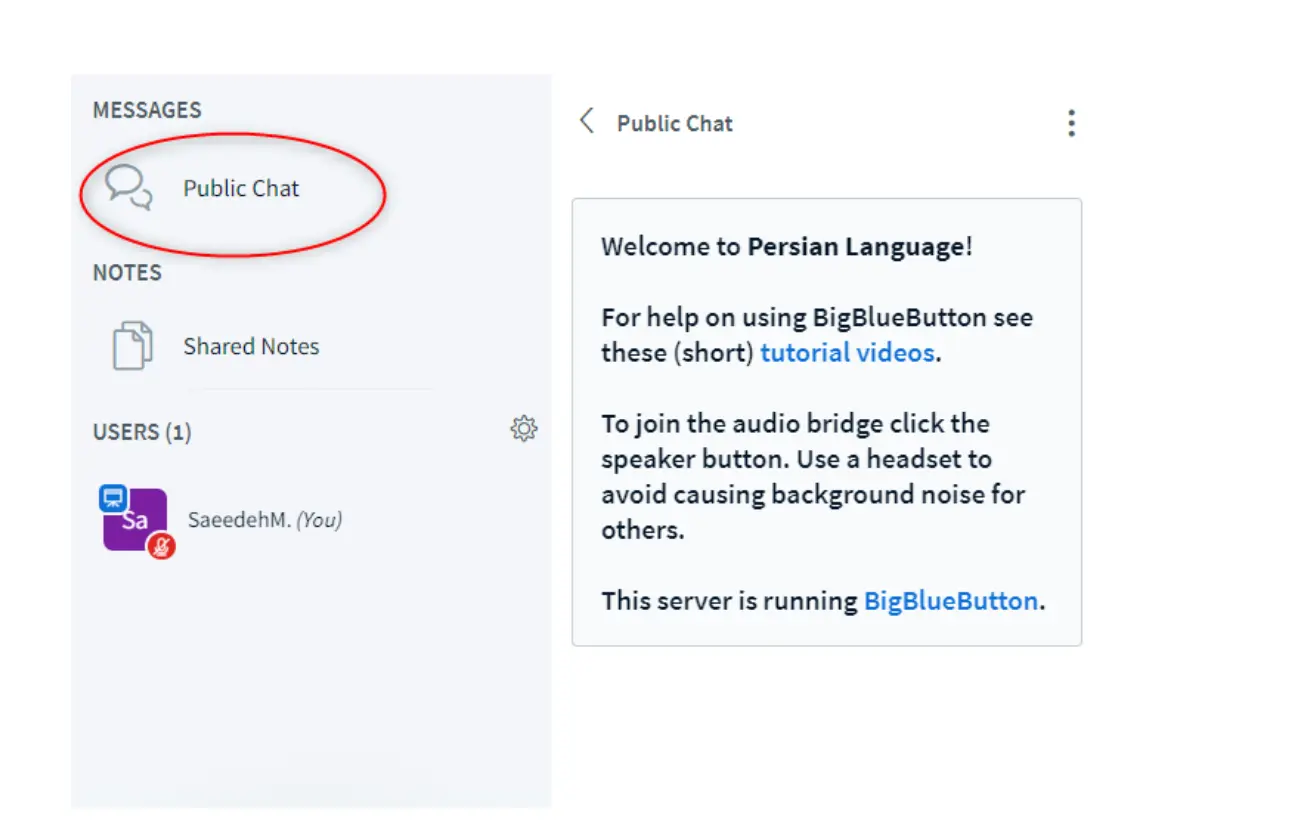Hide Public Chat with the back chevron
The width and height of the screenshot is (1316, 834).
click(587, 122)
